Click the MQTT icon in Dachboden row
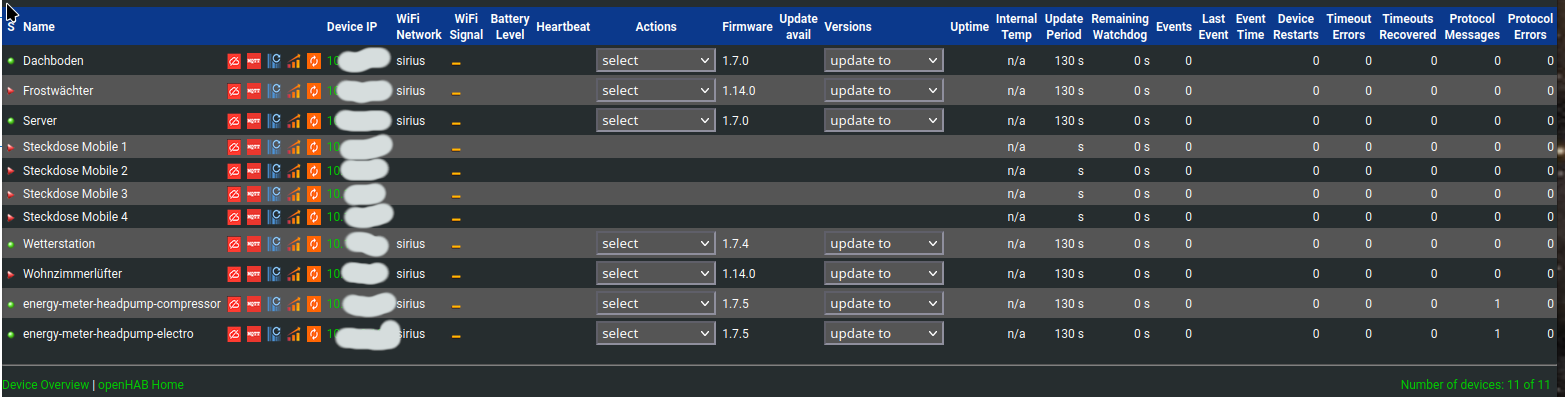This screenshot has width=1565, height=397. point(254,61)
